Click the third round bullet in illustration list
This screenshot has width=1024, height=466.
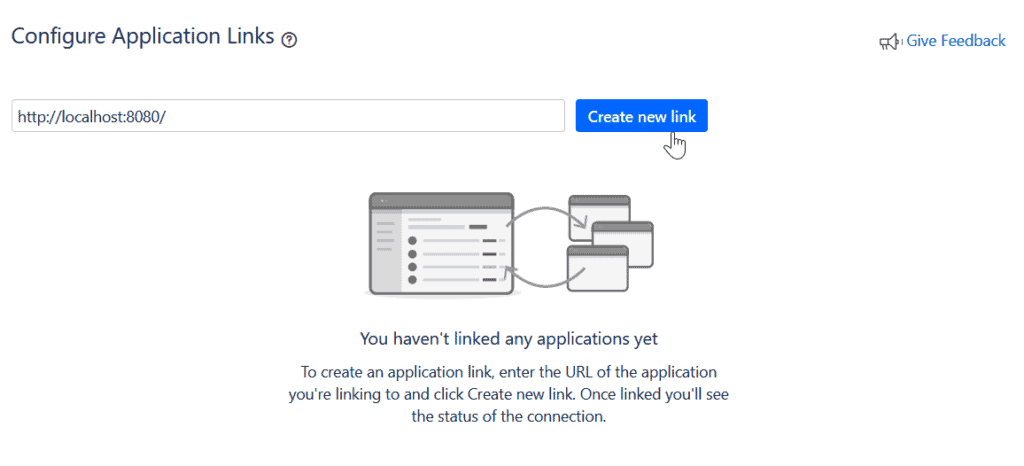coord(412,268)
